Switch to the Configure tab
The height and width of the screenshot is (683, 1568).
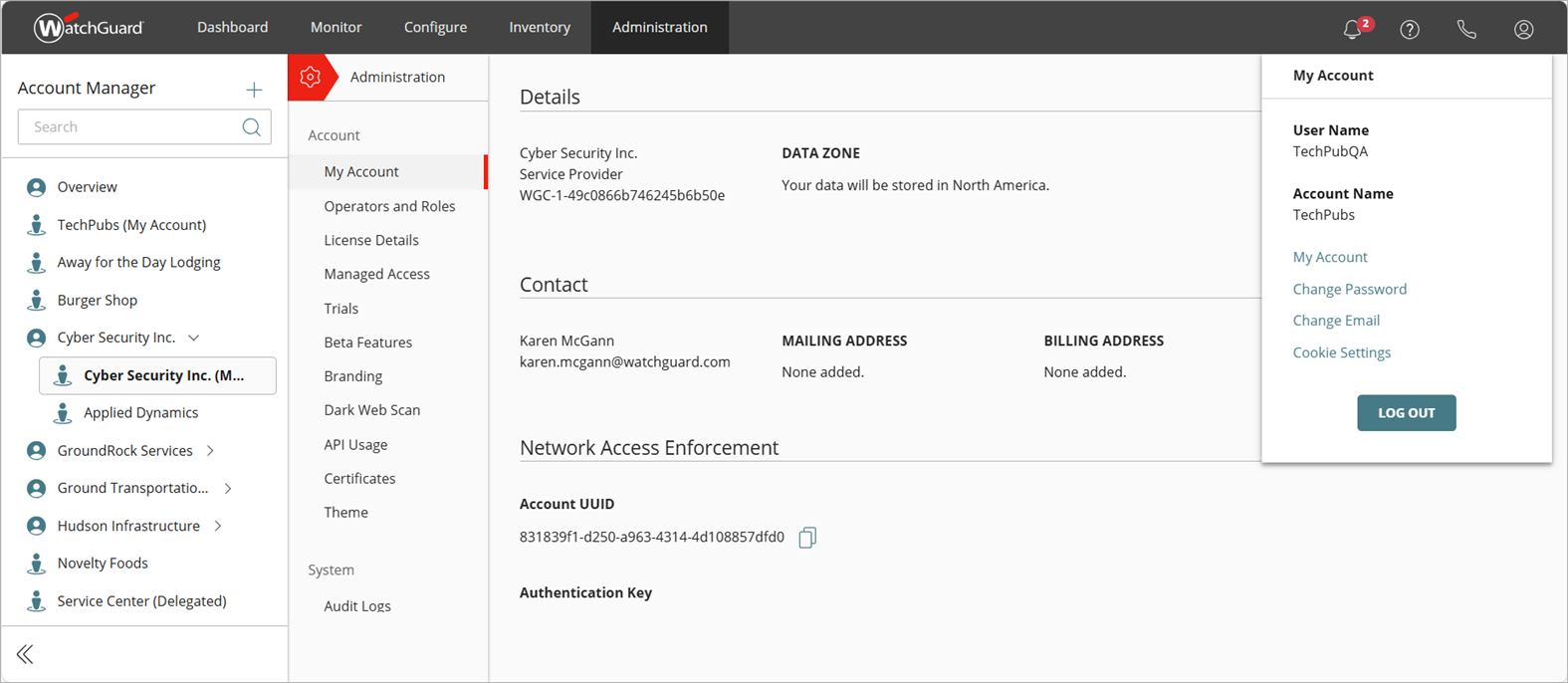pyautogui.click(x=435, y=27)
